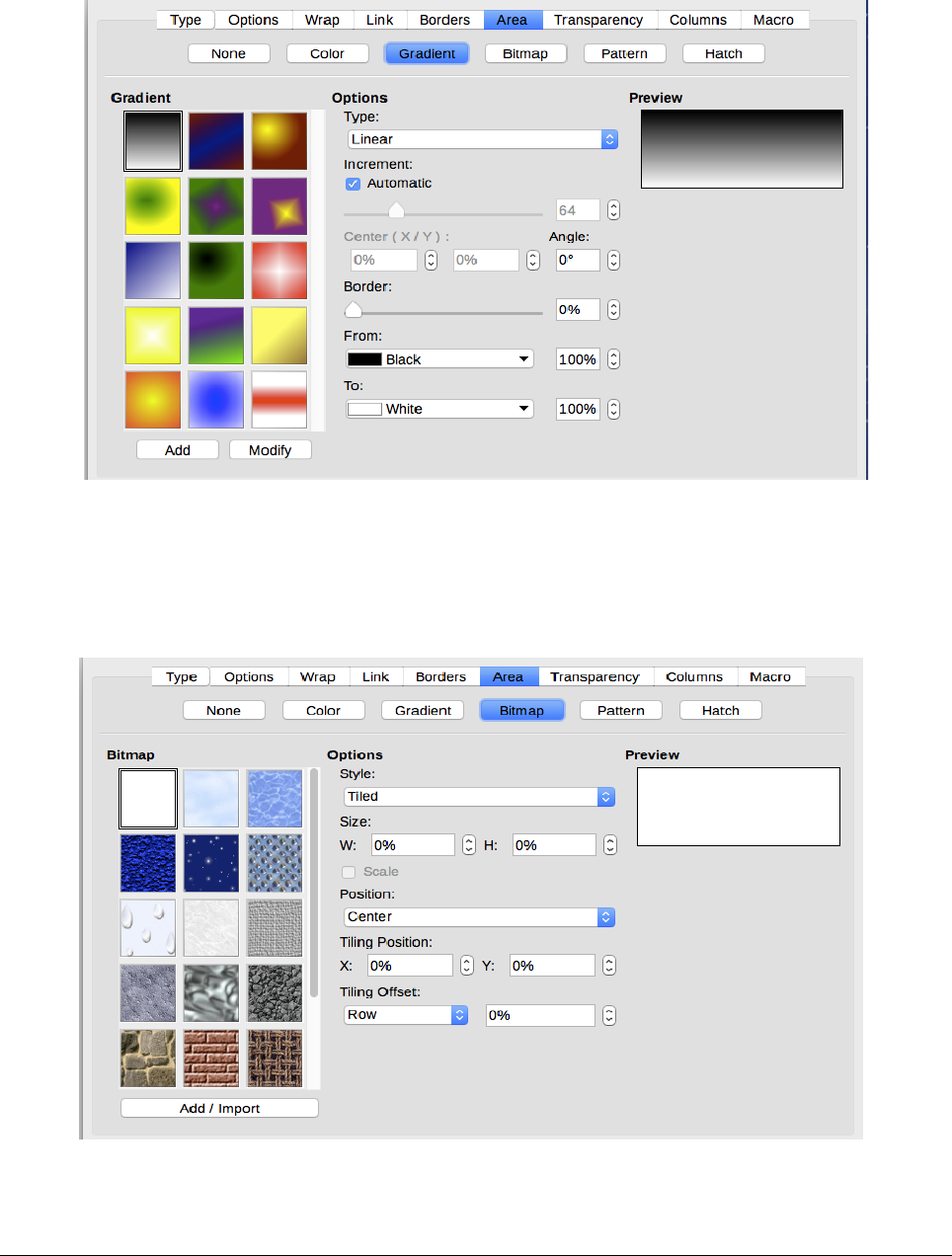This screenshot has width=952, height=1256.
Task: Select the dark gravel bitmap
Action: click(275, 993)
